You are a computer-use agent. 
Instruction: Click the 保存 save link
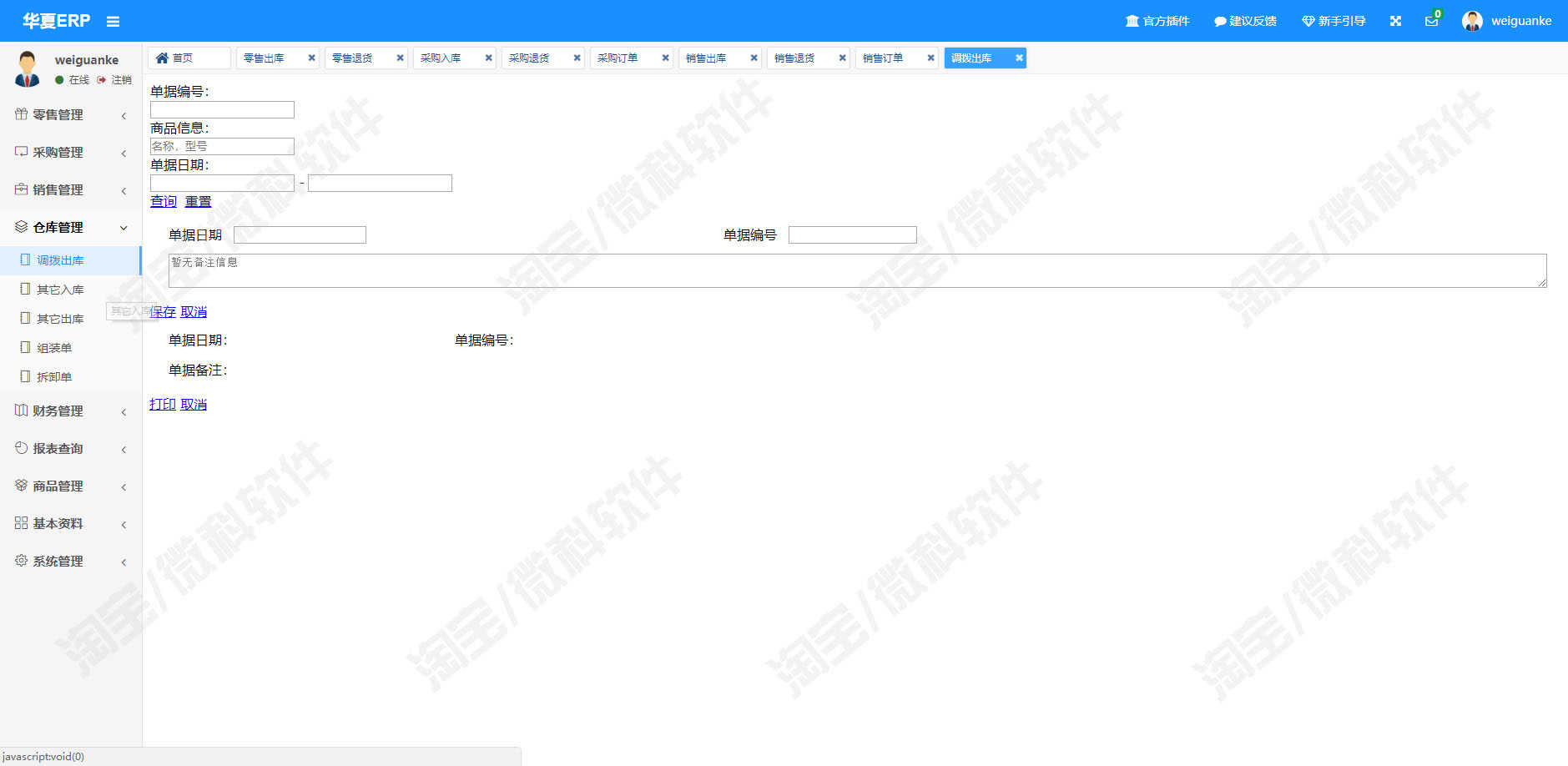coord(163,312)
